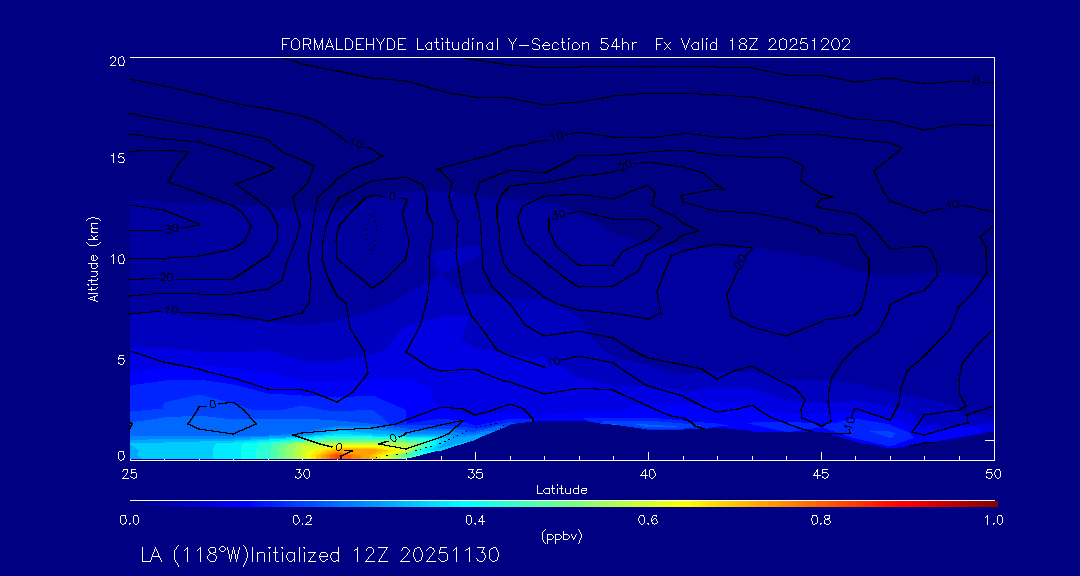Click the 10 km altitude tick label
This screenshot has height=576, width=1080.
tap(116, 259)
